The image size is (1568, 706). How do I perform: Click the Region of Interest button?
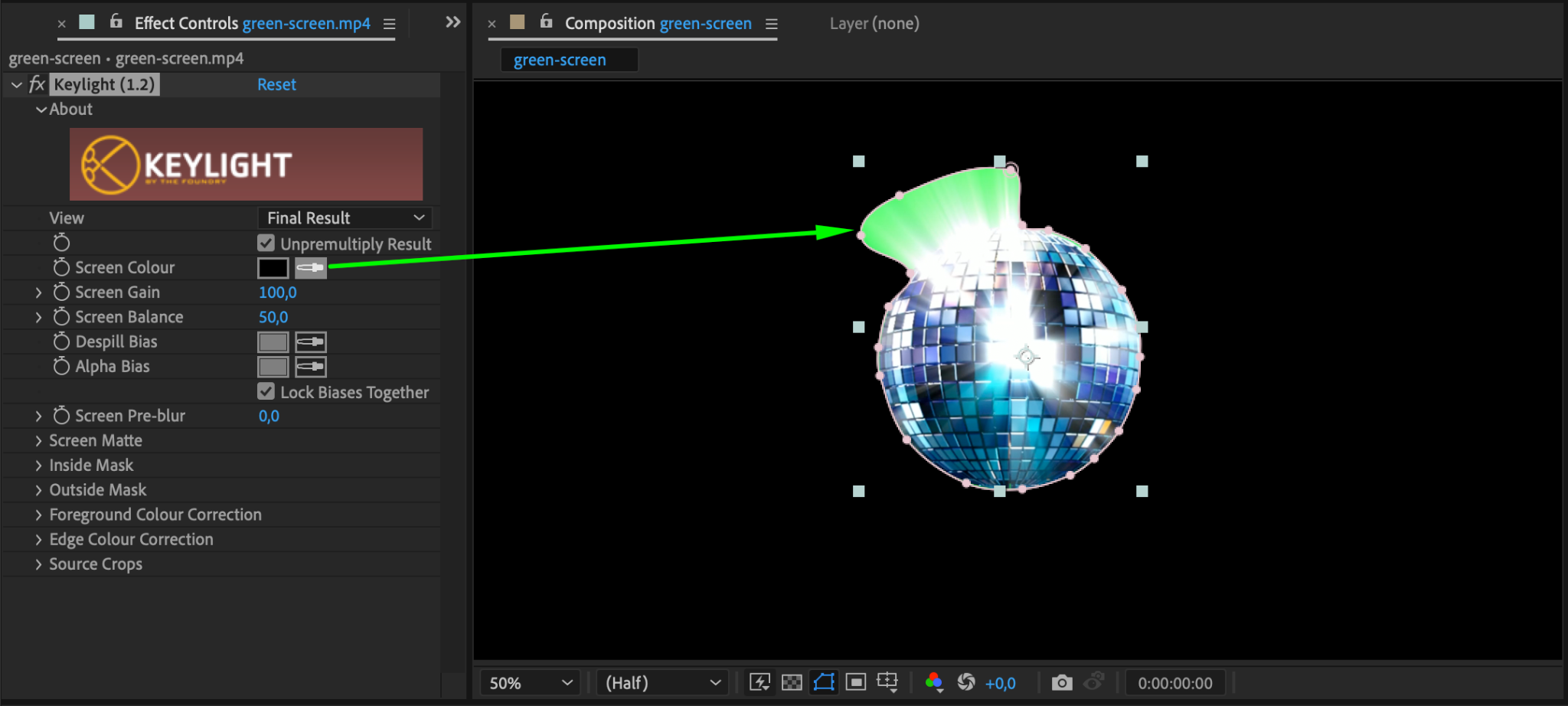click(856, 682)
